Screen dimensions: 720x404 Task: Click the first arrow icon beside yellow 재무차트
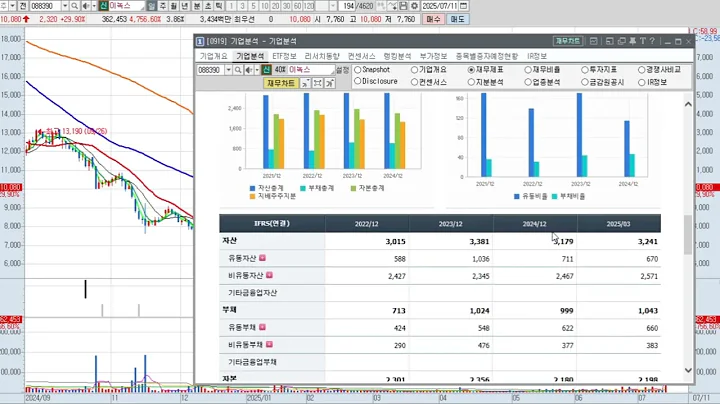point(305,83)
